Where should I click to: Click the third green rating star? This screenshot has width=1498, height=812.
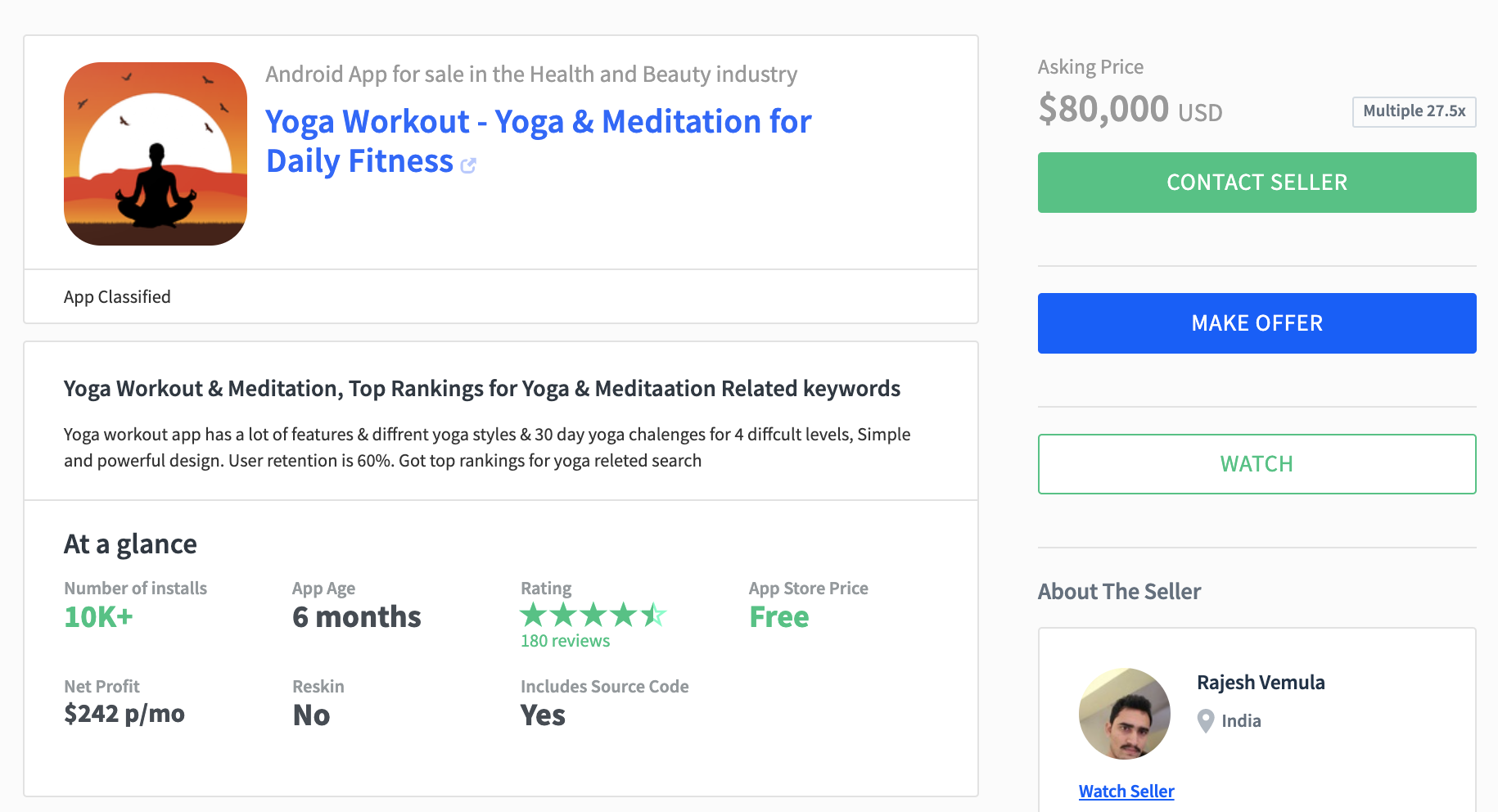tap(593, 614)
